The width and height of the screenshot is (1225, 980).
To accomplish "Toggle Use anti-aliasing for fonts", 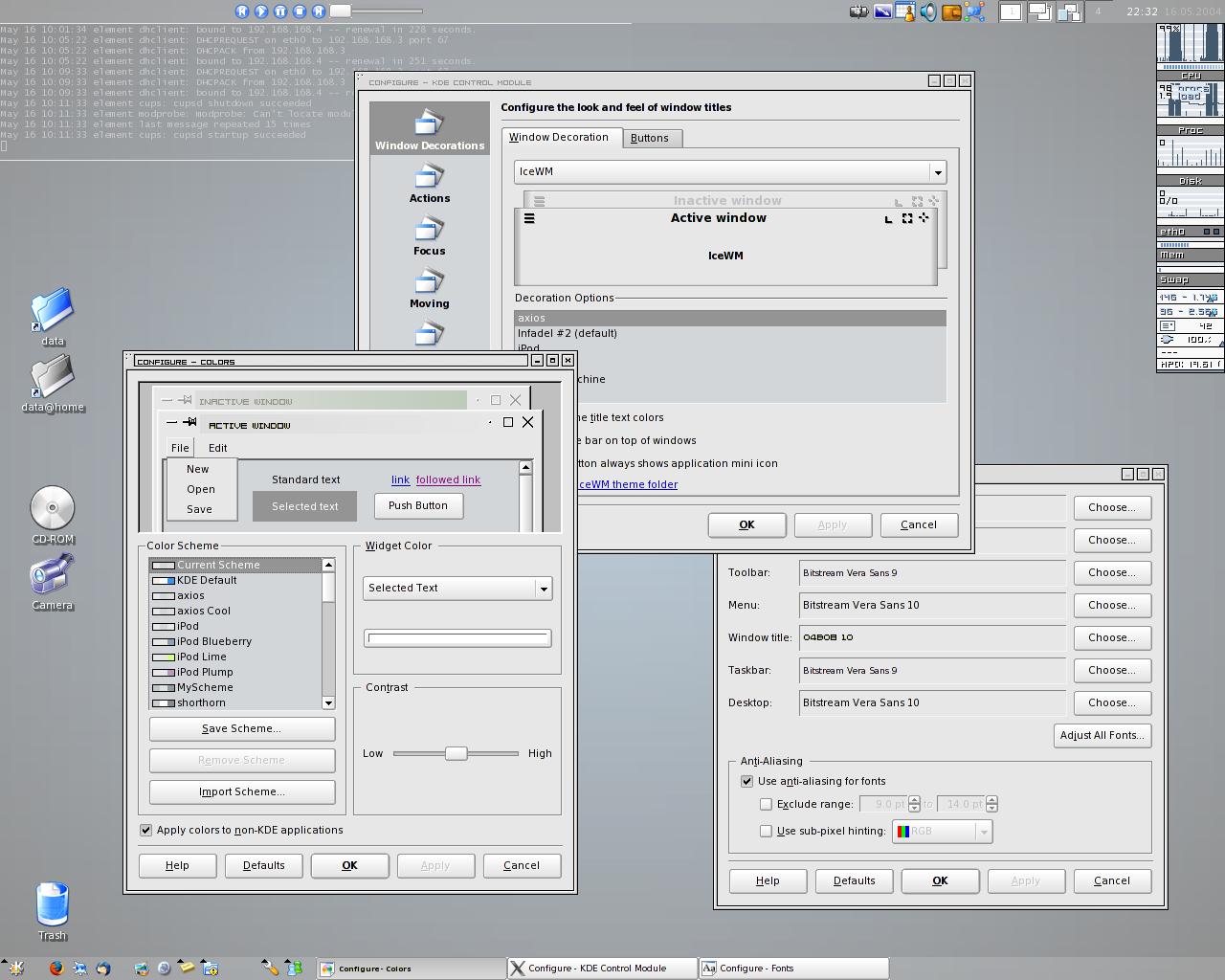I will pyautogui.click(x=746, y=781).
